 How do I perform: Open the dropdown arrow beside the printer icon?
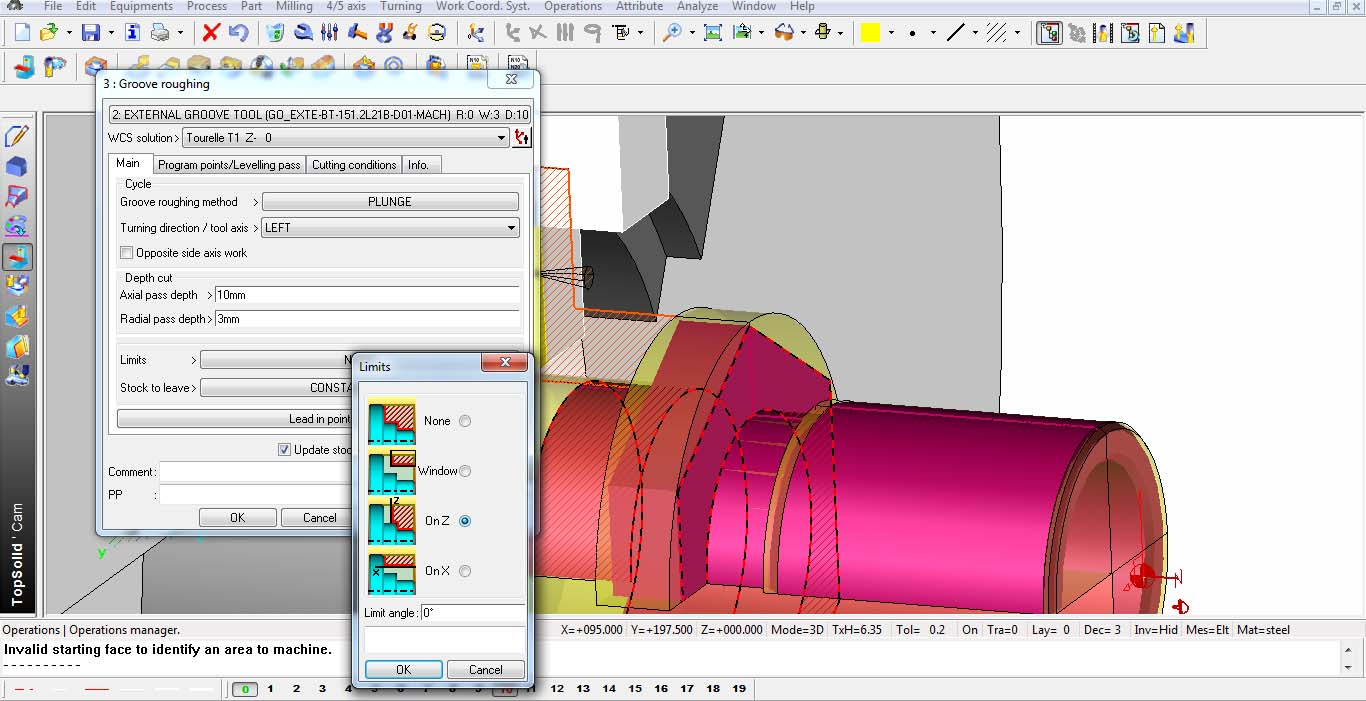click(x=179, y=33)
